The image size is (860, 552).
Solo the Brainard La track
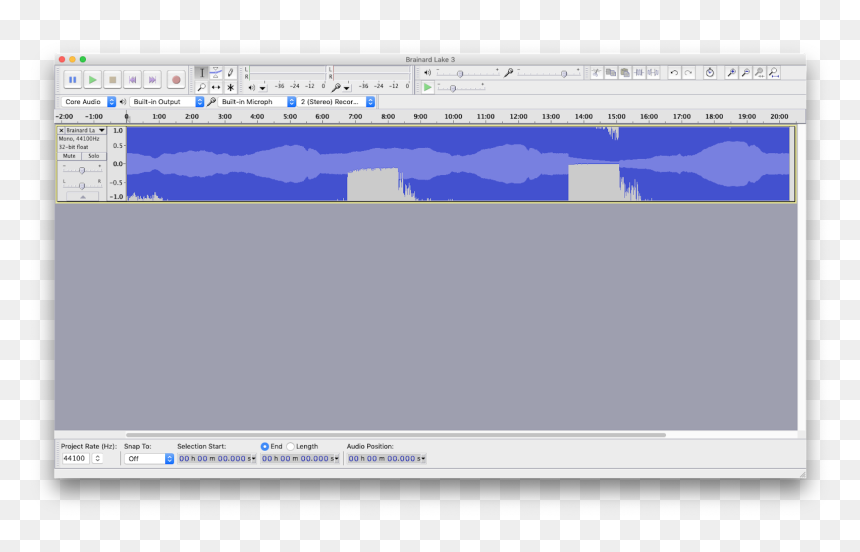pos(94,156)
